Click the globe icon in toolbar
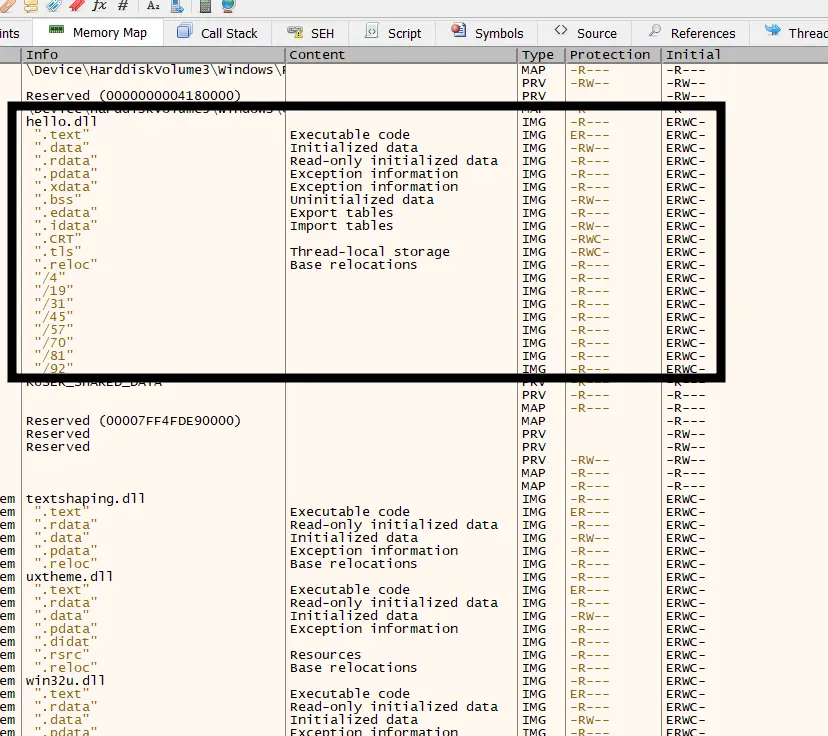This screenshot has height=736, width=828. (x=228, y=6)
